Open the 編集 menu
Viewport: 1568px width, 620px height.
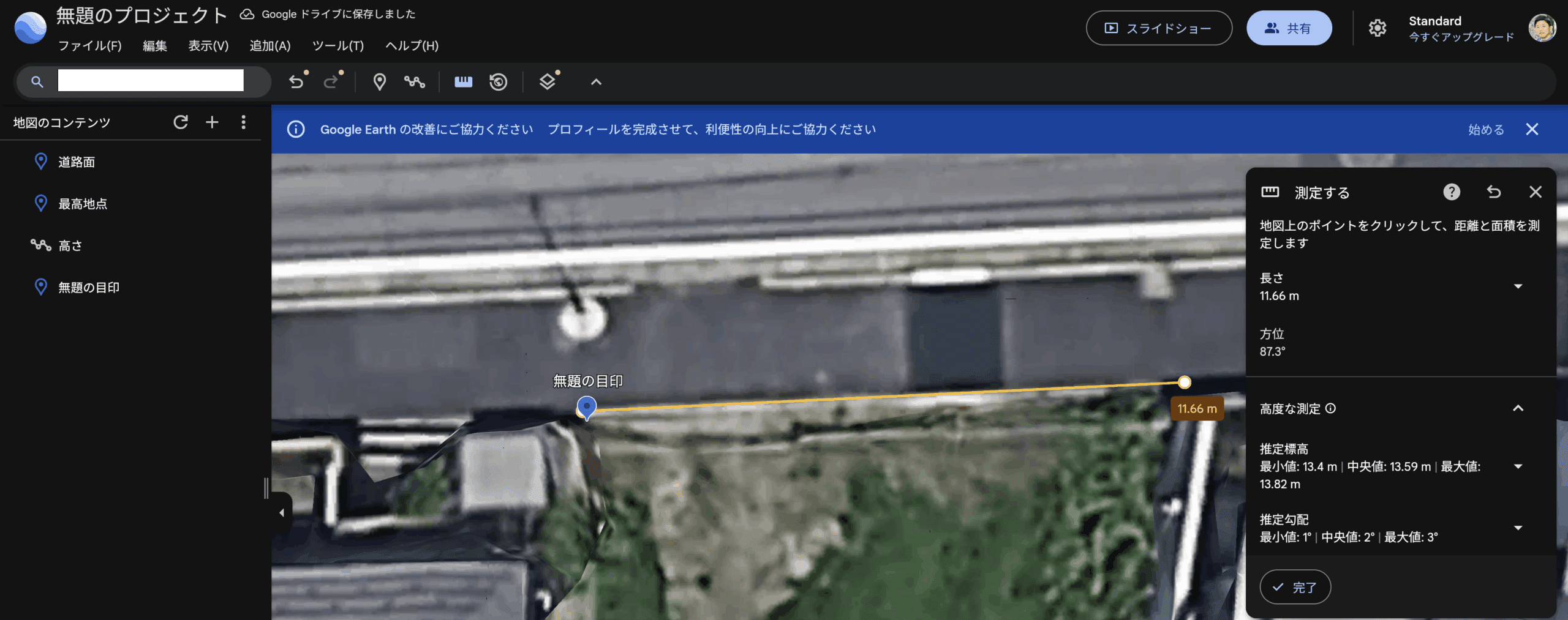(x=155, y=46)
